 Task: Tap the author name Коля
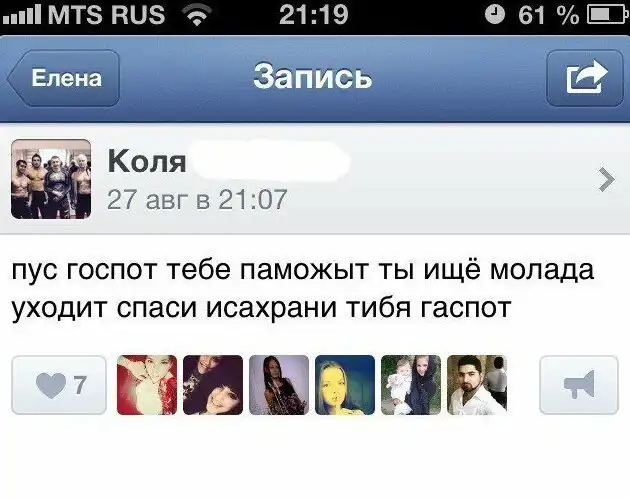click(x=147, y=161)
